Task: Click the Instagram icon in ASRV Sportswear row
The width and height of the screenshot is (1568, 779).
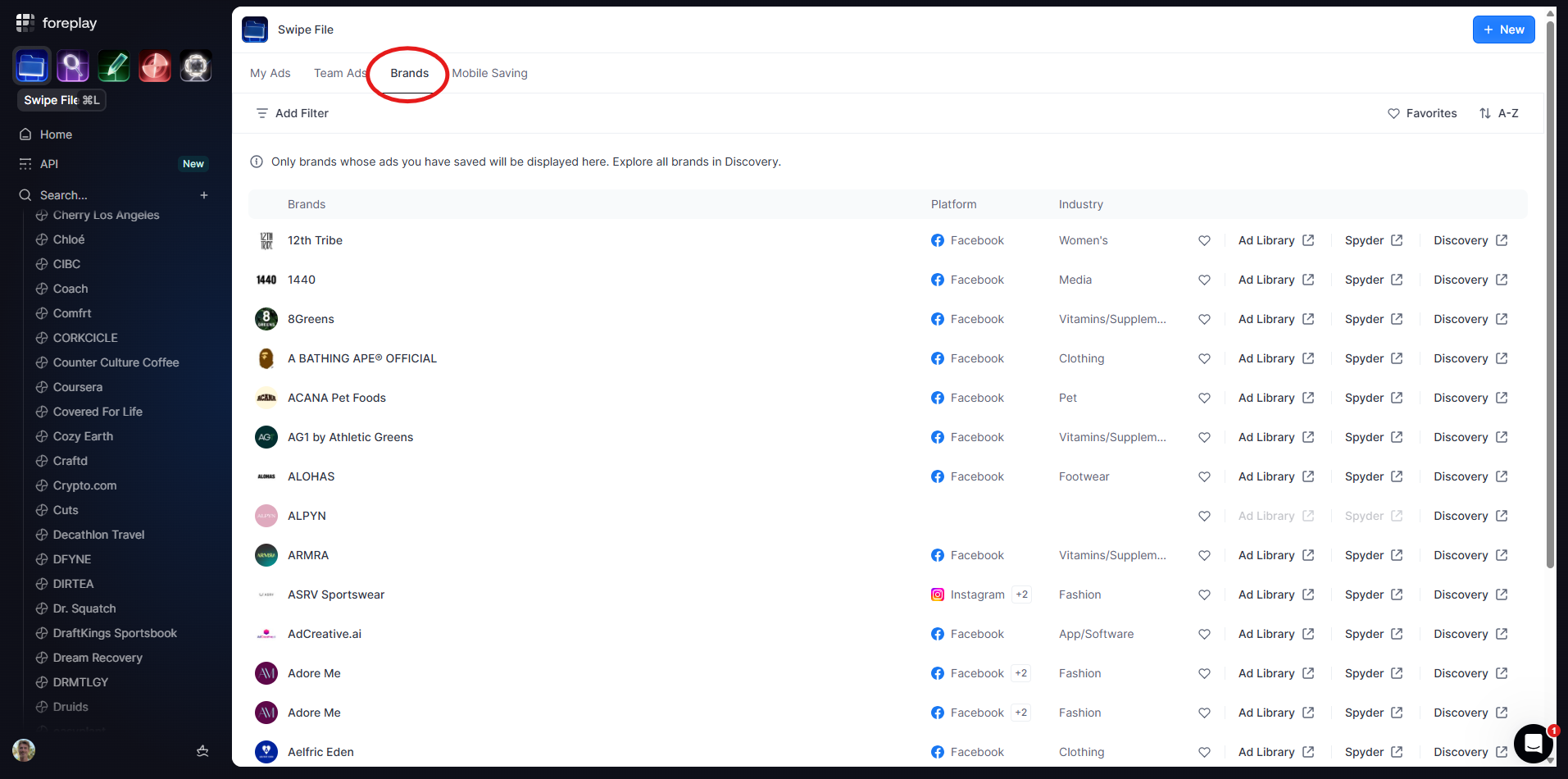Action: pyautogui.click(x=938, y=594)
